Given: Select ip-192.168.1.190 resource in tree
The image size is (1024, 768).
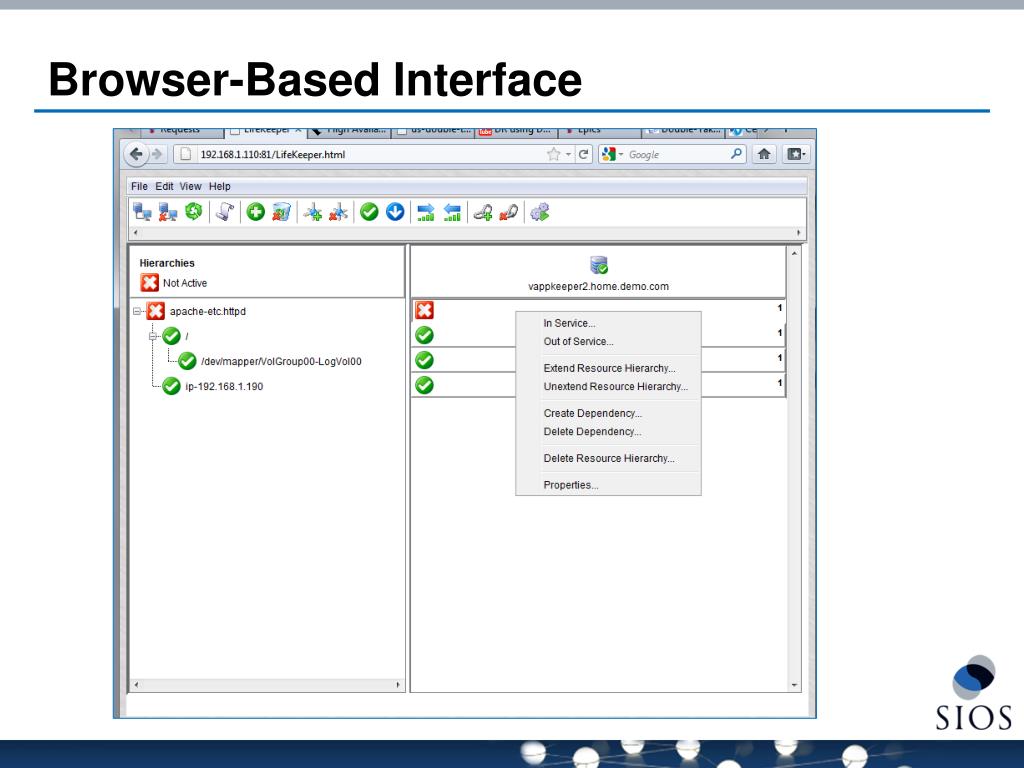Looking at the screenshot, I should pos(216,386).
